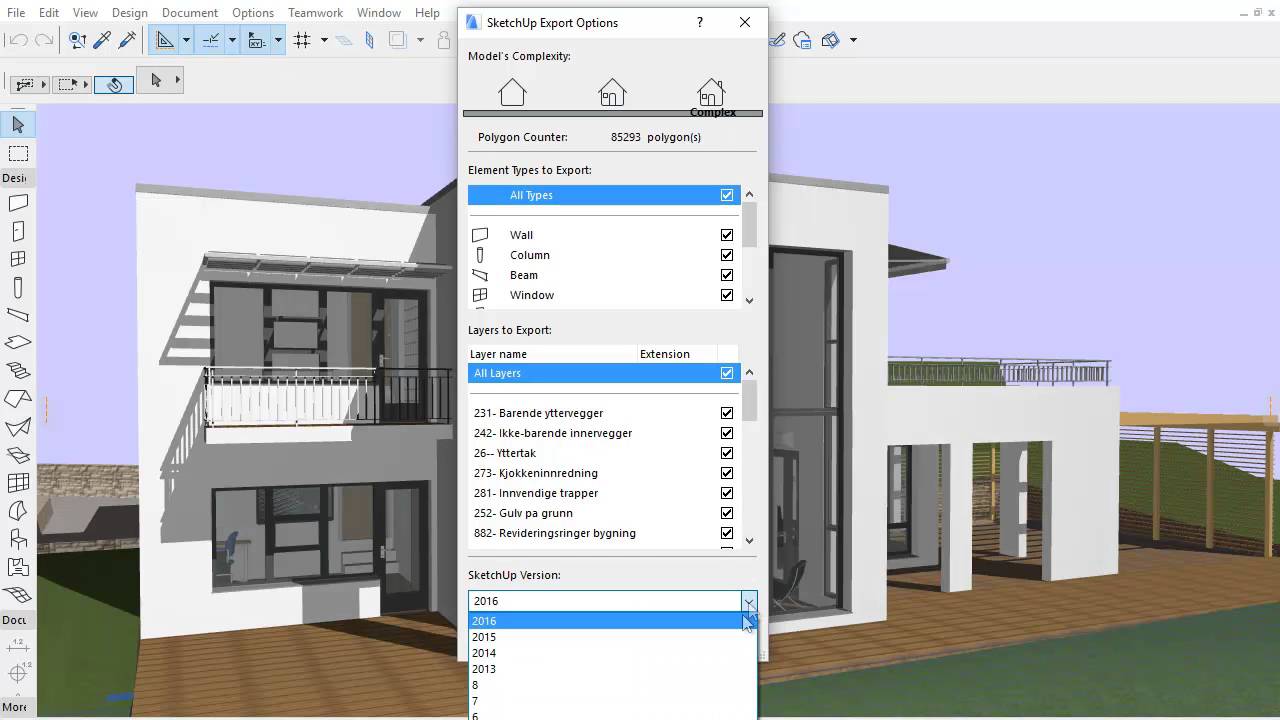Open the Guide Lines options dropdown arrow
Viewport: 1280px width, 720px height.
tap(186, 40)
